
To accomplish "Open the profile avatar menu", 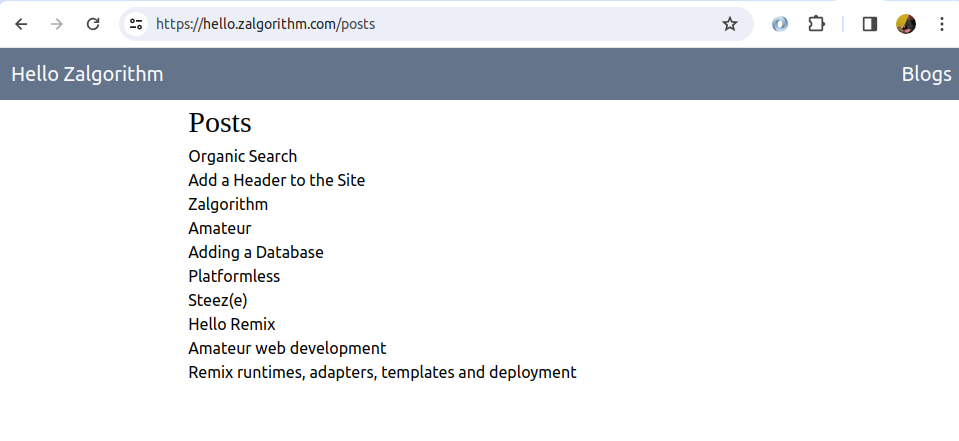I will click(906, 24).
